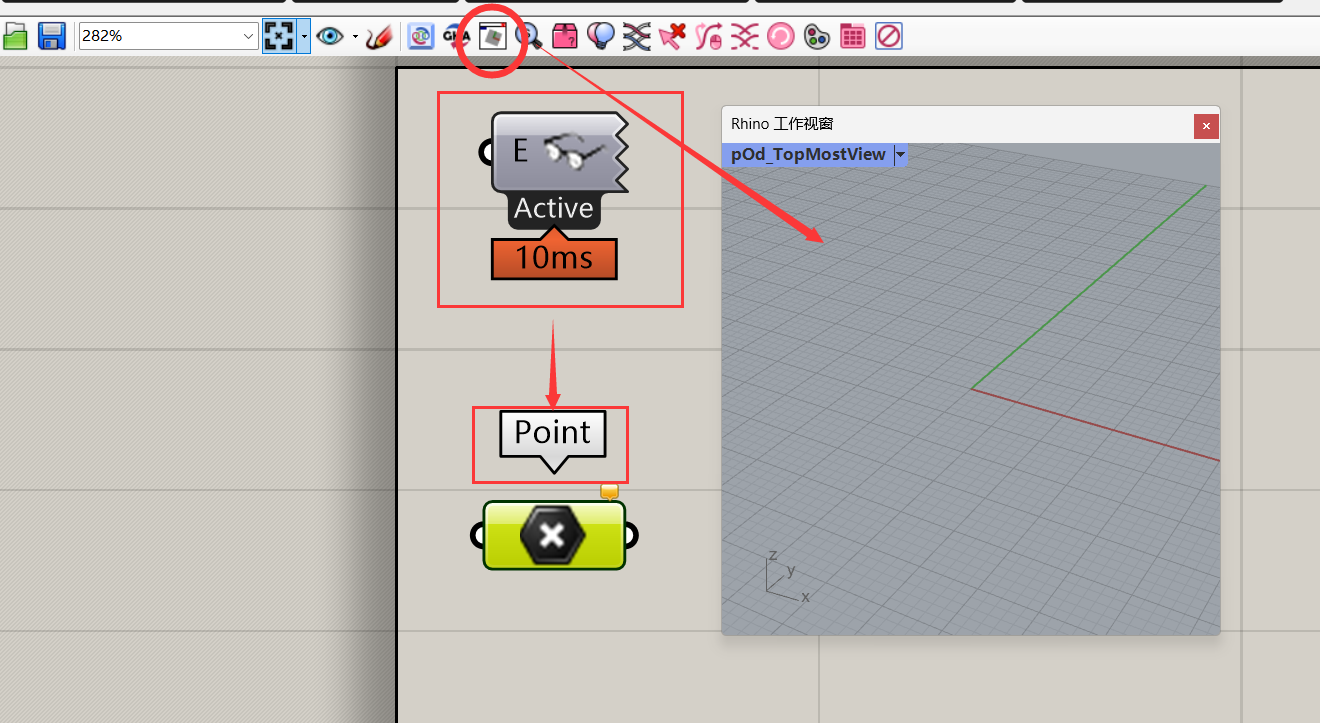
Task: Open the Rhino viewport window icon
Action: tap(492, 37)
